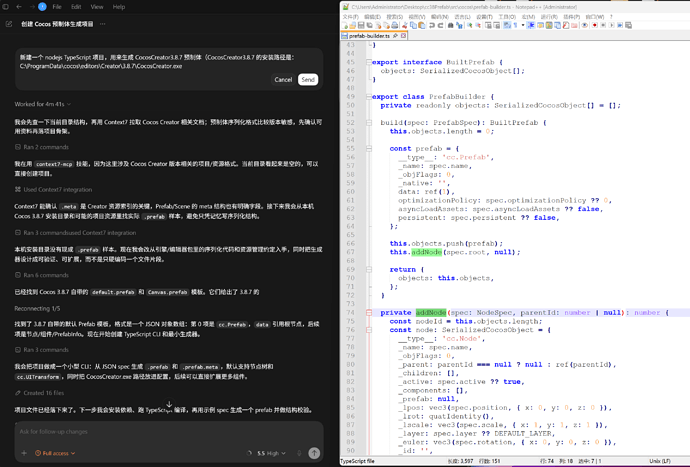
Task: Go back with the left arrow icon
Action: (x=19, y=7)
